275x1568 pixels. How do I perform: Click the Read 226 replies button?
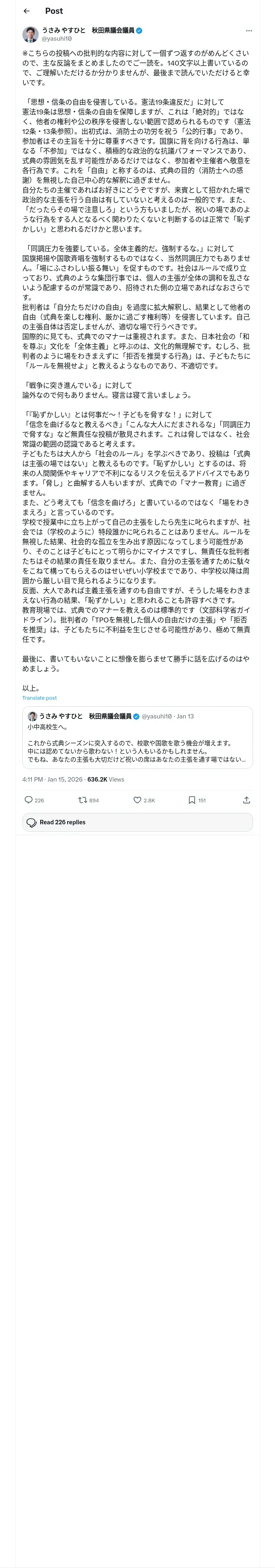click(x=137, y=822)
